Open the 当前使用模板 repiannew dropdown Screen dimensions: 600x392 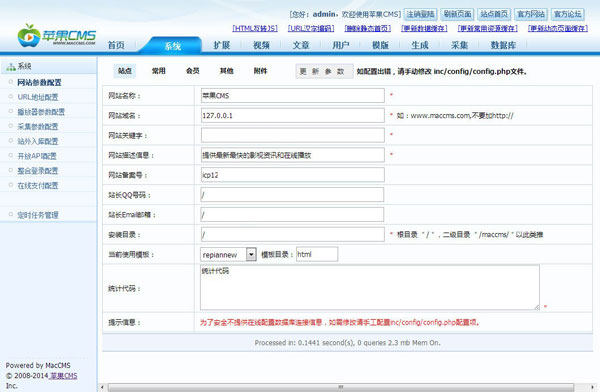[228, 255]
